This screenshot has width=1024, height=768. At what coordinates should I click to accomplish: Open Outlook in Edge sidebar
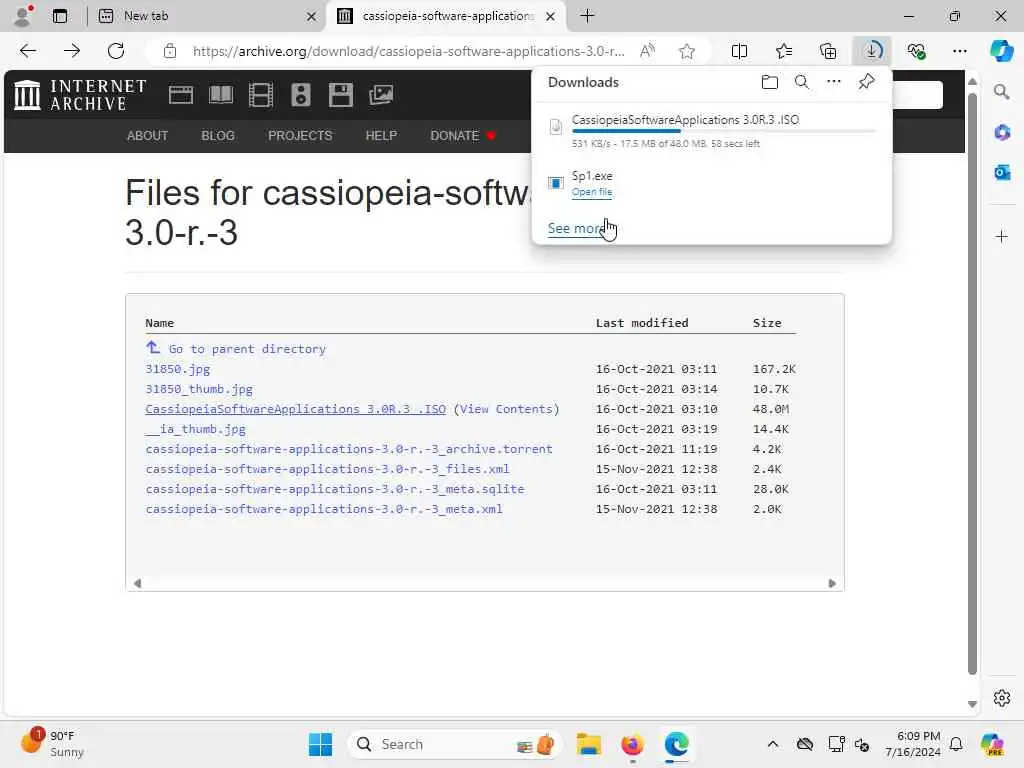[1002, 172]
